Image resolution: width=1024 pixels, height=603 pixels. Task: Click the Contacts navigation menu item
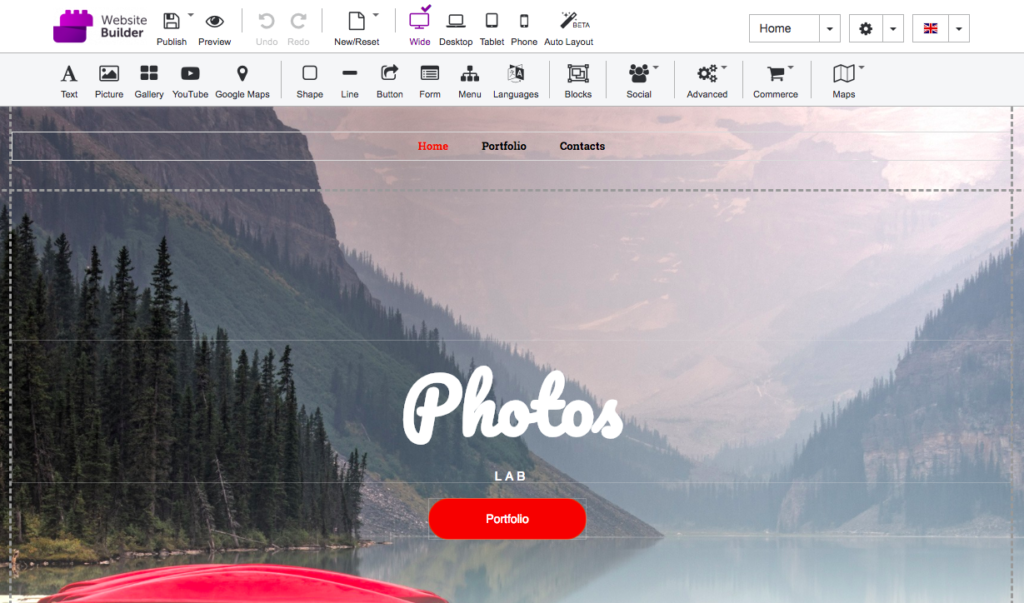coord(582,146)
